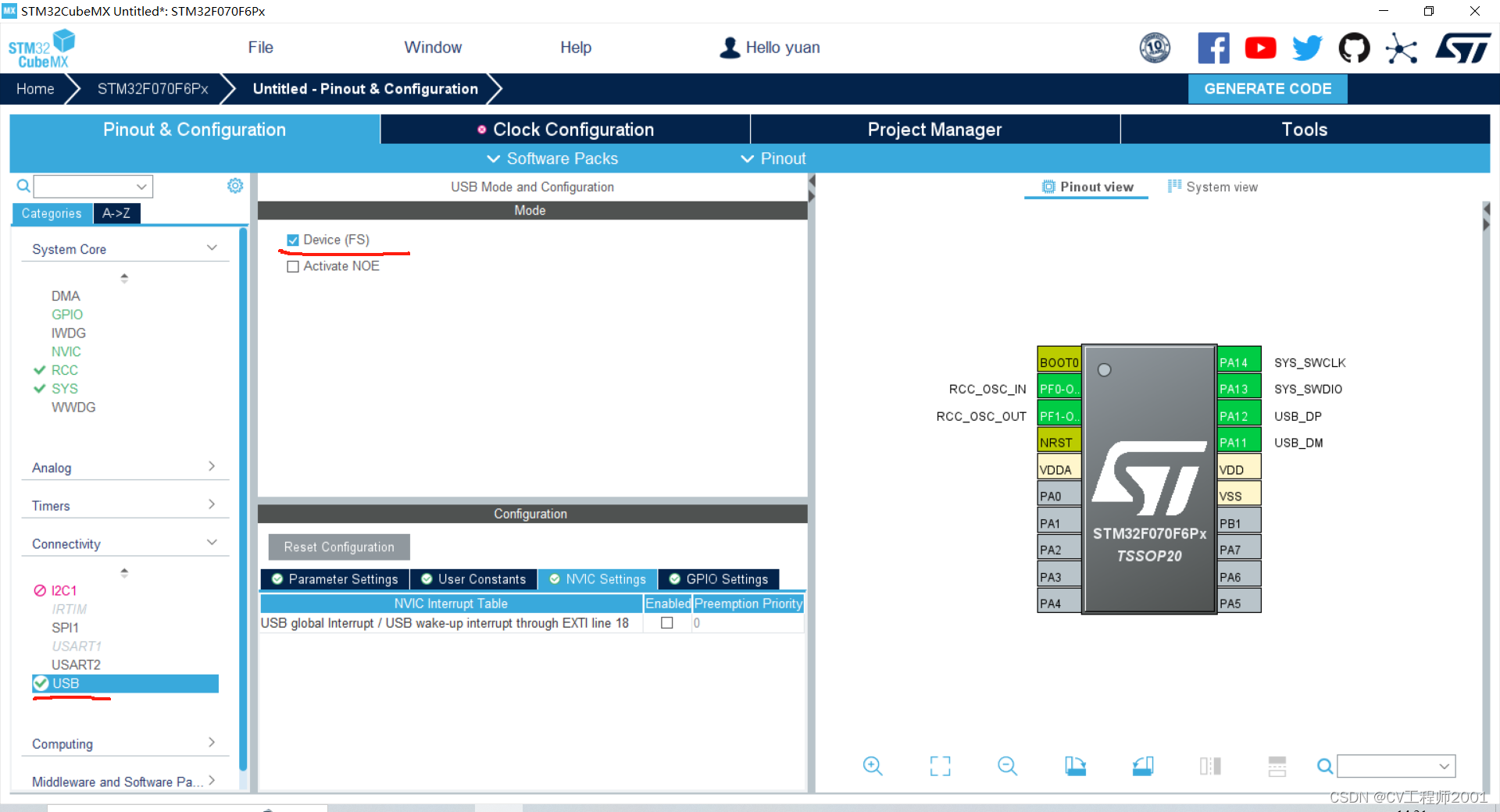Open the User Constants tab
Screen dimensions: 1500x812
[x=473, y=579]
